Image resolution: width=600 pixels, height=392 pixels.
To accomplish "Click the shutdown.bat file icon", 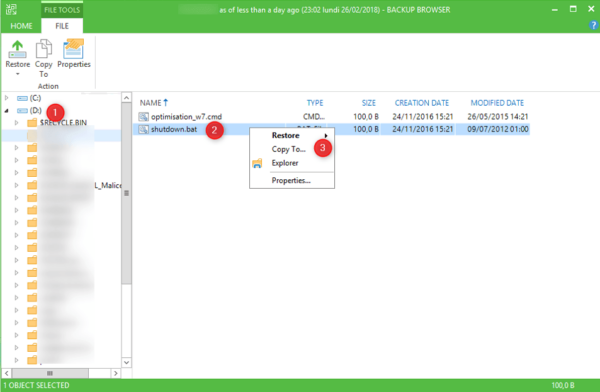I will (143, 129).
